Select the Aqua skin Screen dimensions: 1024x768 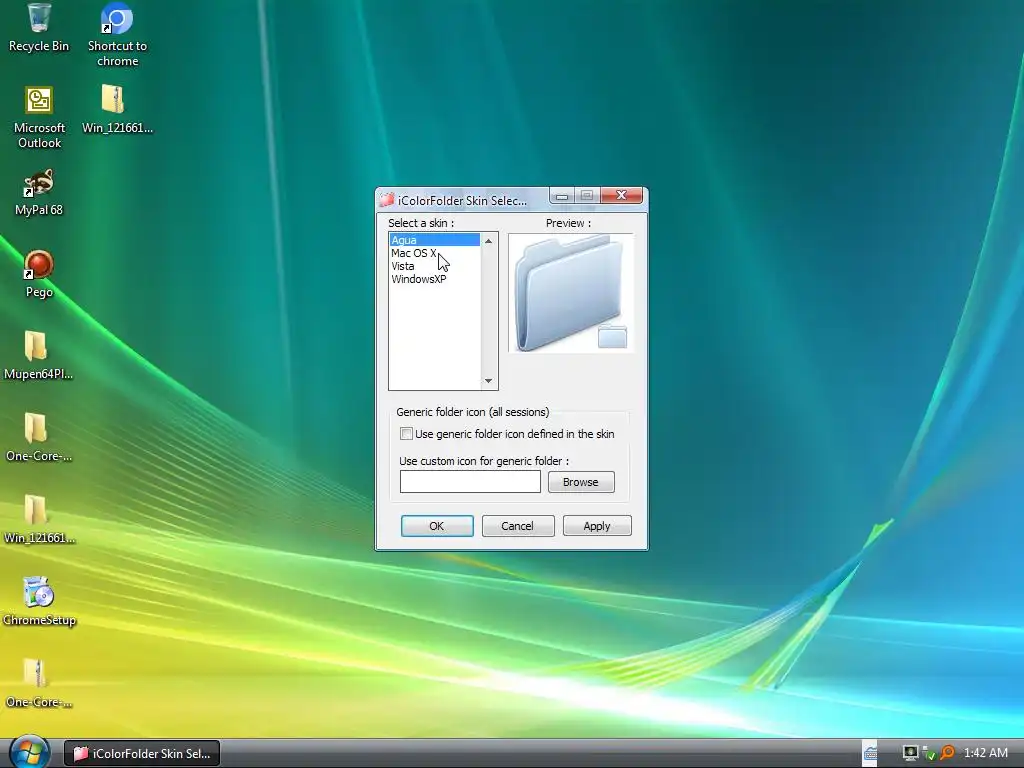434,240
